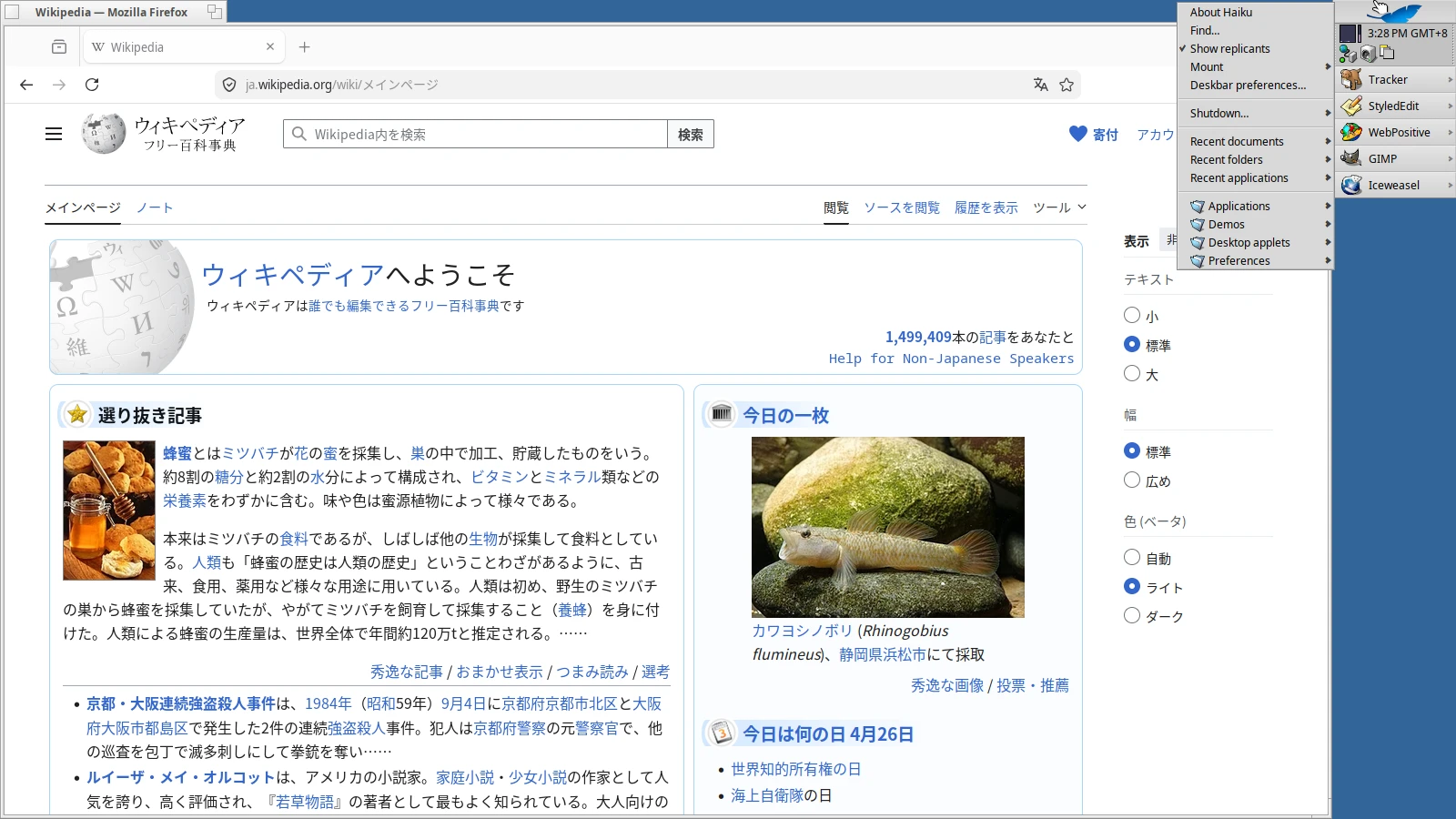Switch to the ノート tab

(155, 207)
